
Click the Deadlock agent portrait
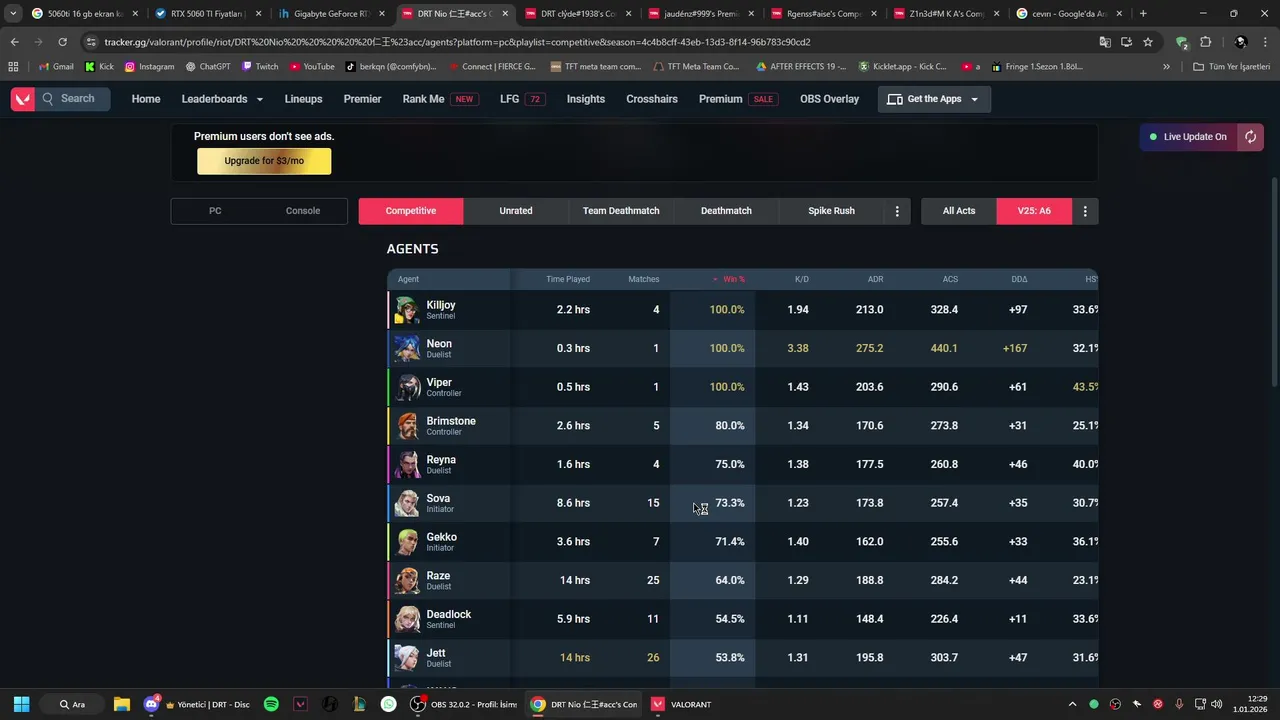[x=407, y=619]
